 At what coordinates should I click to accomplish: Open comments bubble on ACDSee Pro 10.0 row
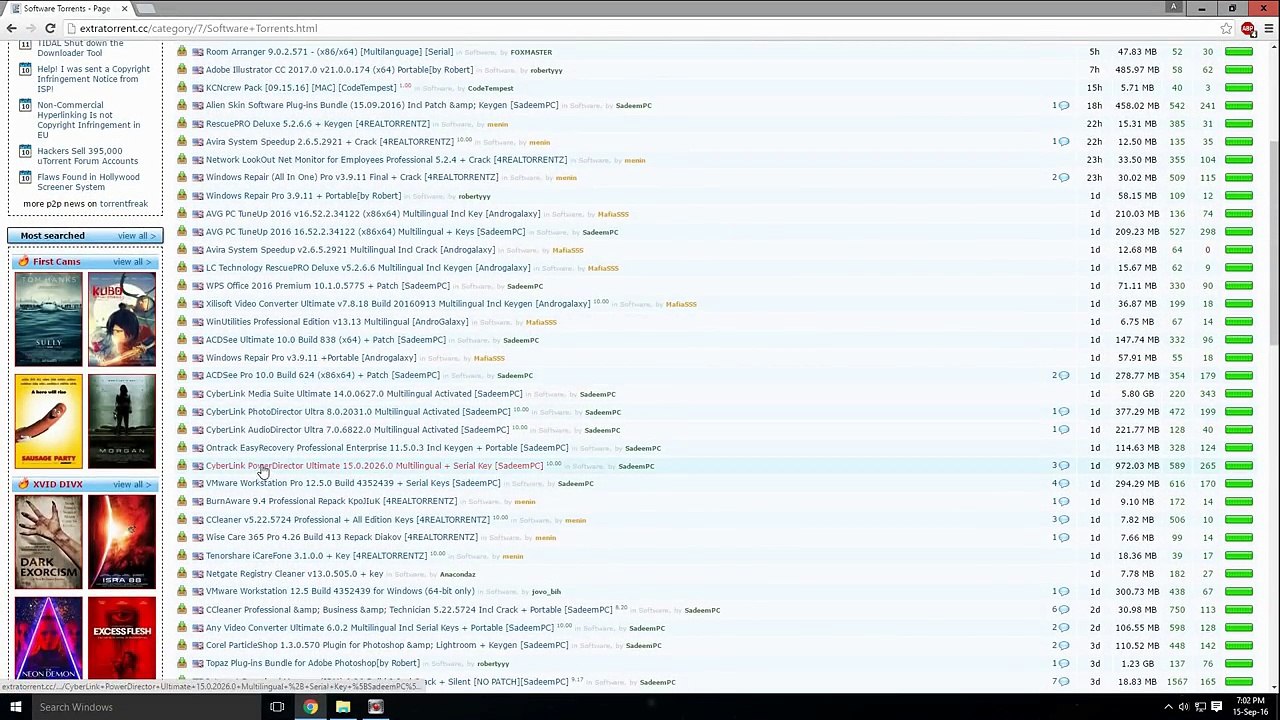(x=1063, y=376)
